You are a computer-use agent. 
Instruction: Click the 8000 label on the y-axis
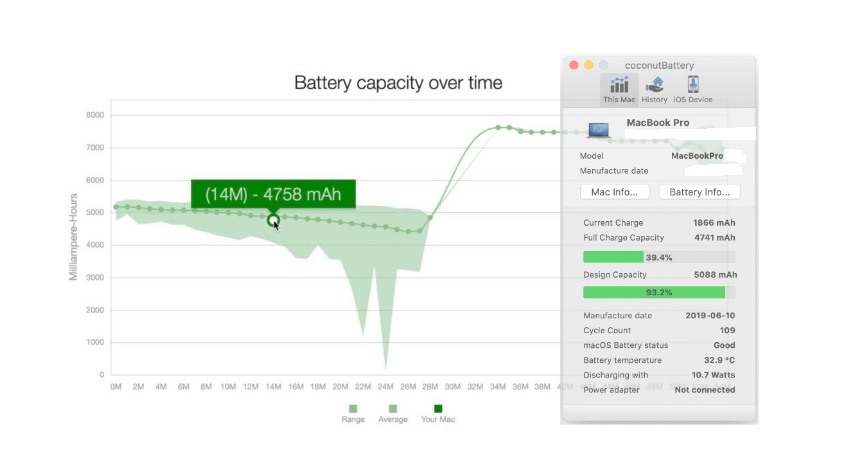point(95,115)
